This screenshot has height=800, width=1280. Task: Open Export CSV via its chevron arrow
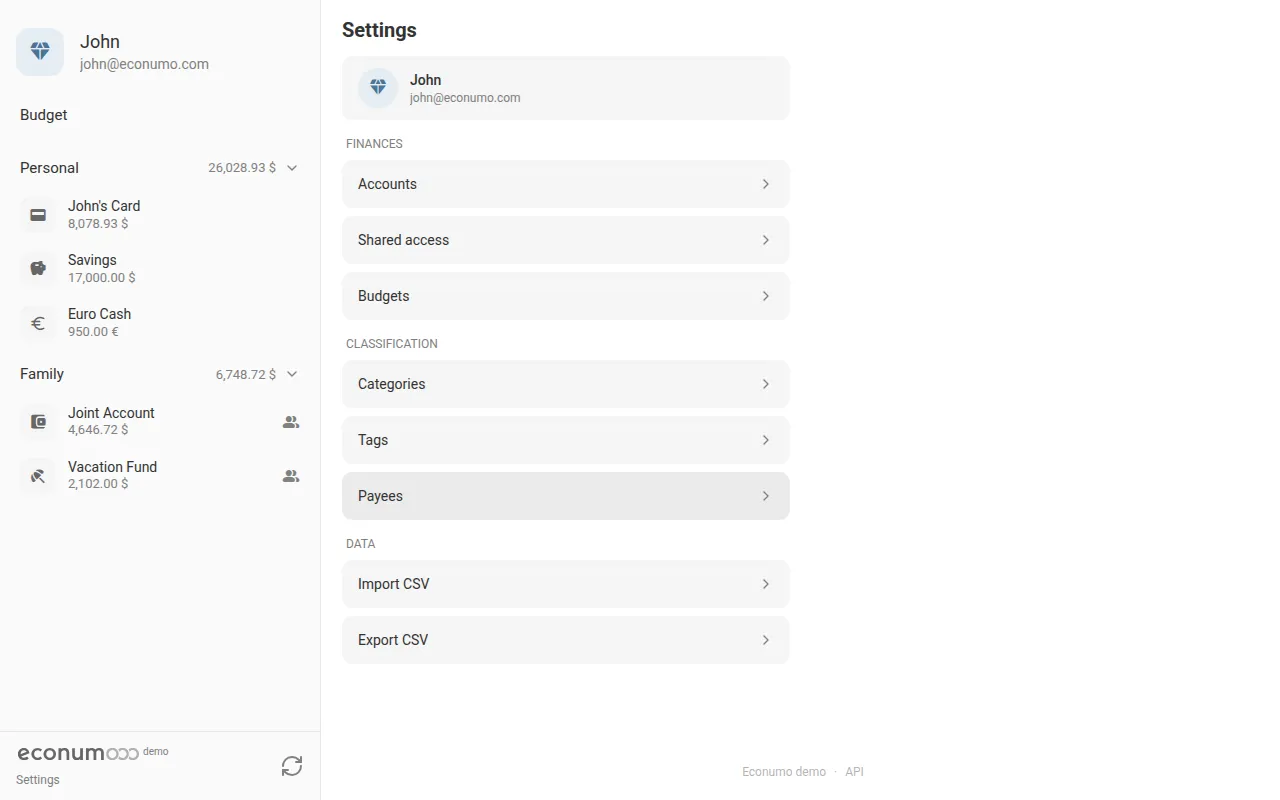tap(766, 640)
